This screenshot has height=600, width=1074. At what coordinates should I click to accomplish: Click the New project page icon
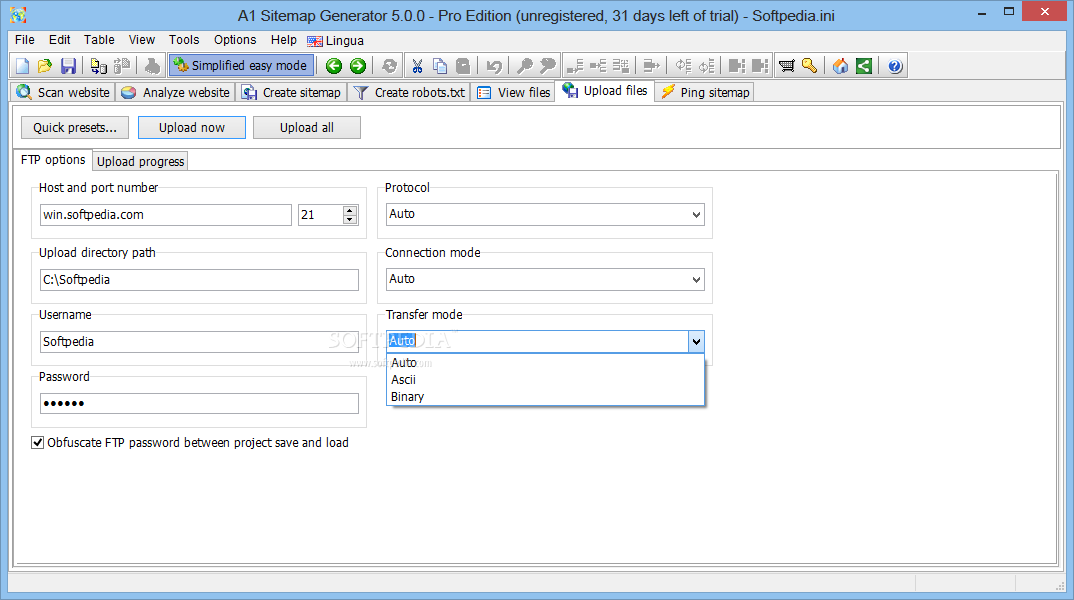[23, 66]
